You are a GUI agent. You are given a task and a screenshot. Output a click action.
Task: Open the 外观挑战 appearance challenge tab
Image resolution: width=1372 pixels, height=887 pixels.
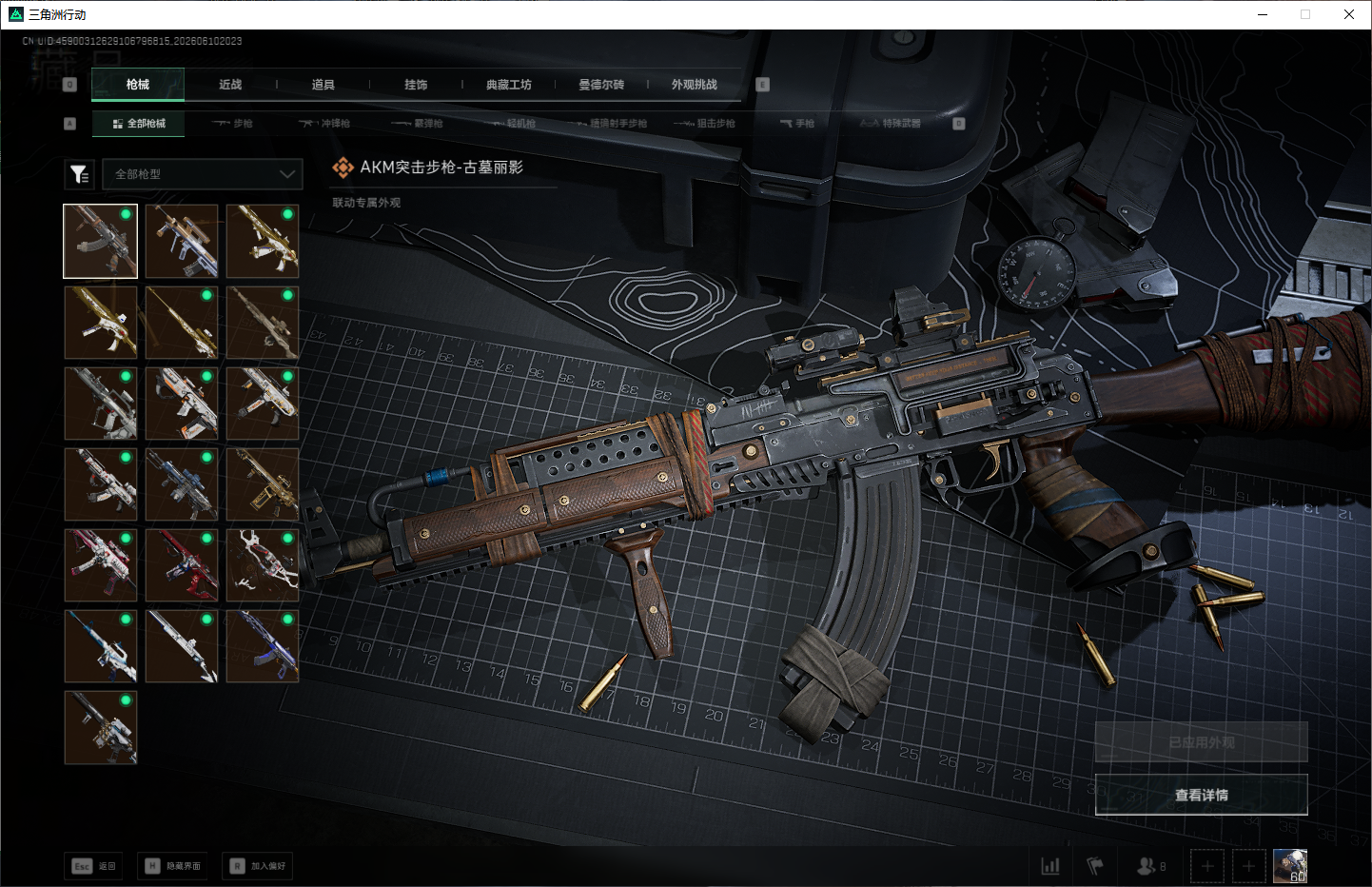(695, 85)
